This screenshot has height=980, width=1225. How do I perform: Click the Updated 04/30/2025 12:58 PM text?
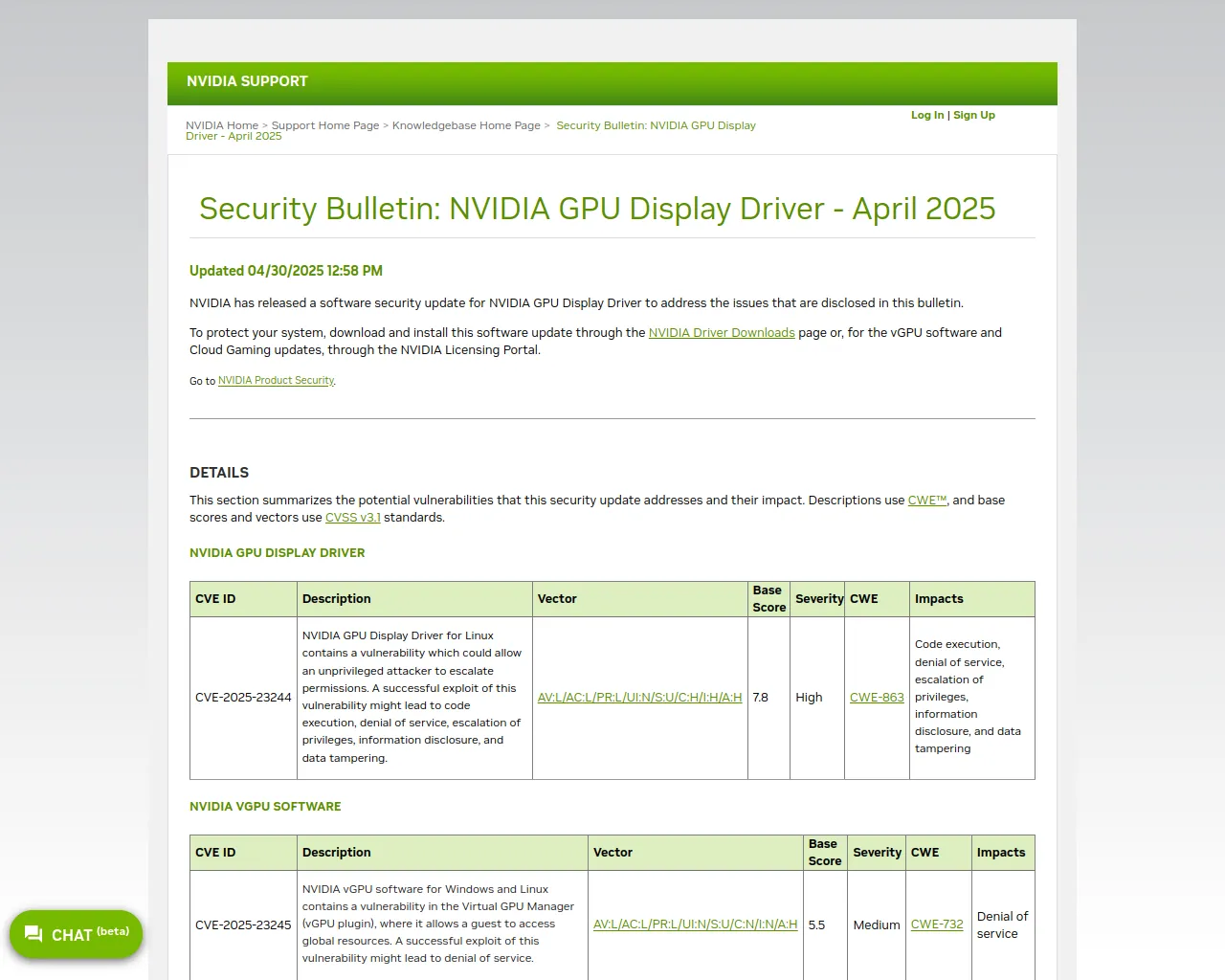(x=286, y=271)
